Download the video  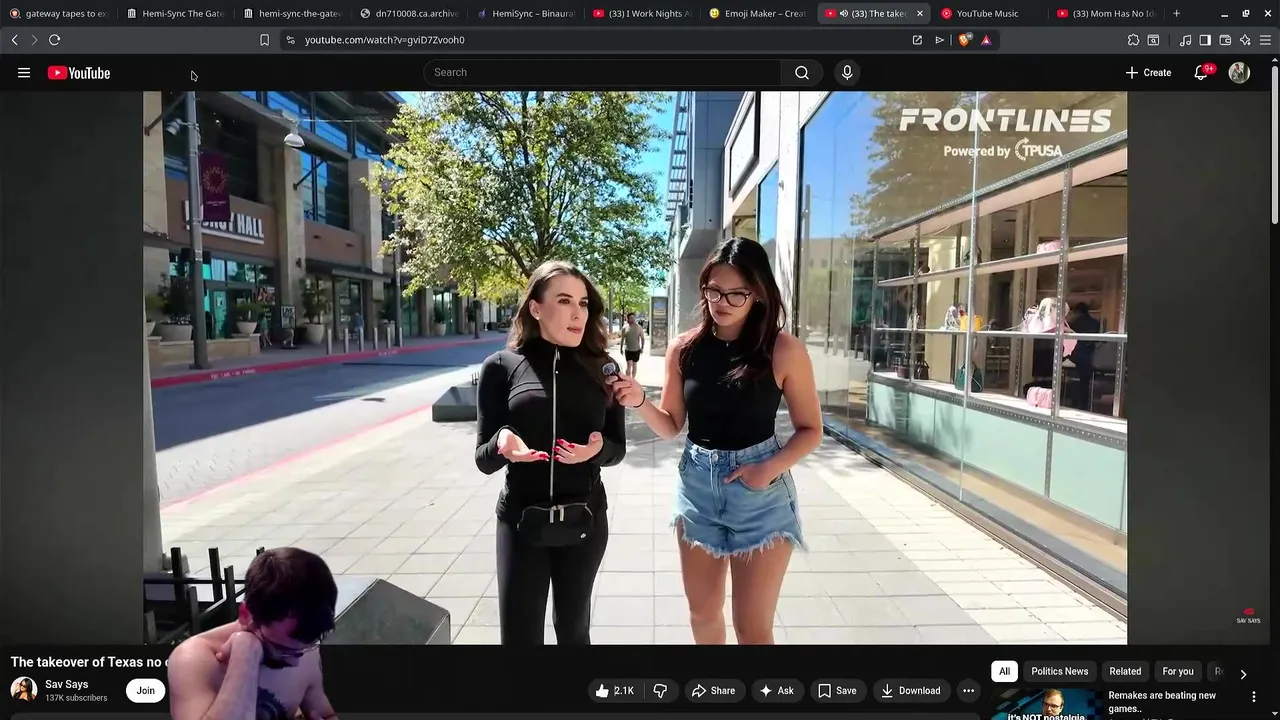910,690
